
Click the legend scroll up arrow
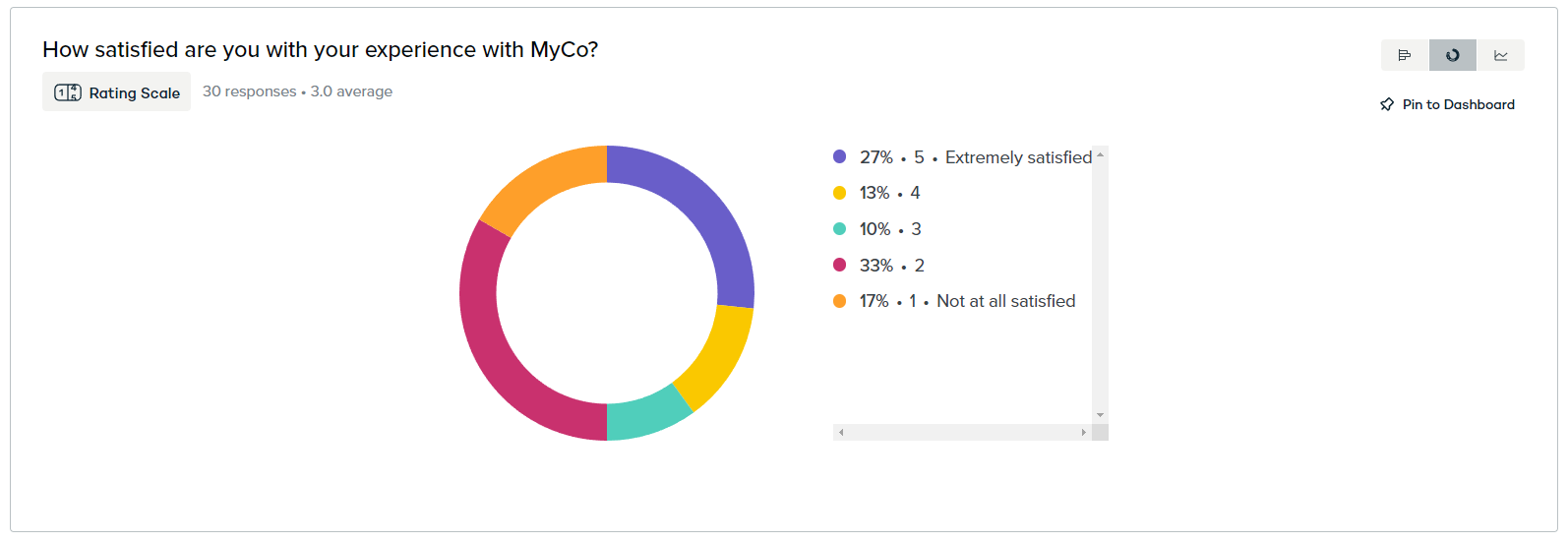(1100, 154)
